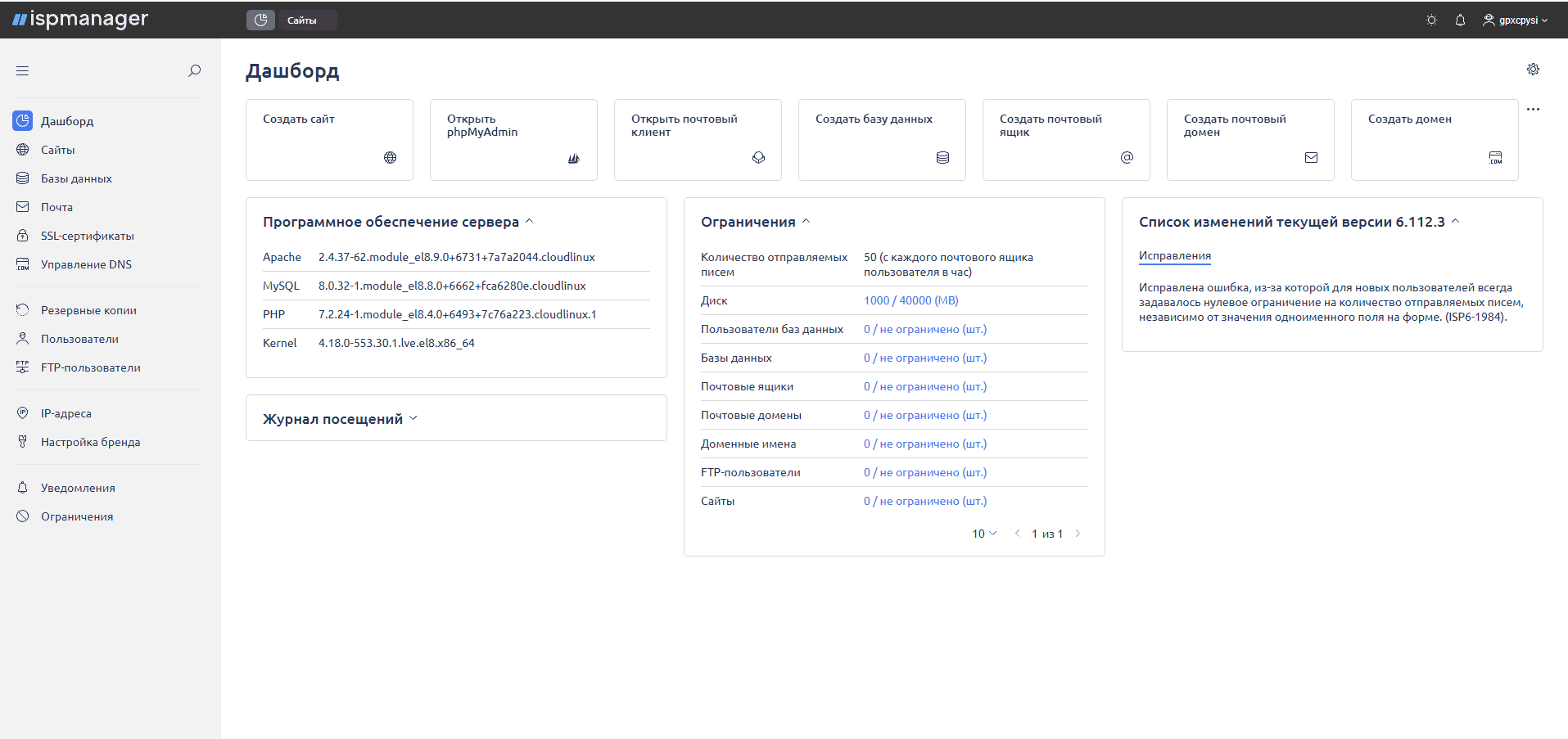The image size is (1568, 739).
Task: Collapse the Программное обеспечение сервера panel
Action: pyautogui.click(x=529, y=222)
